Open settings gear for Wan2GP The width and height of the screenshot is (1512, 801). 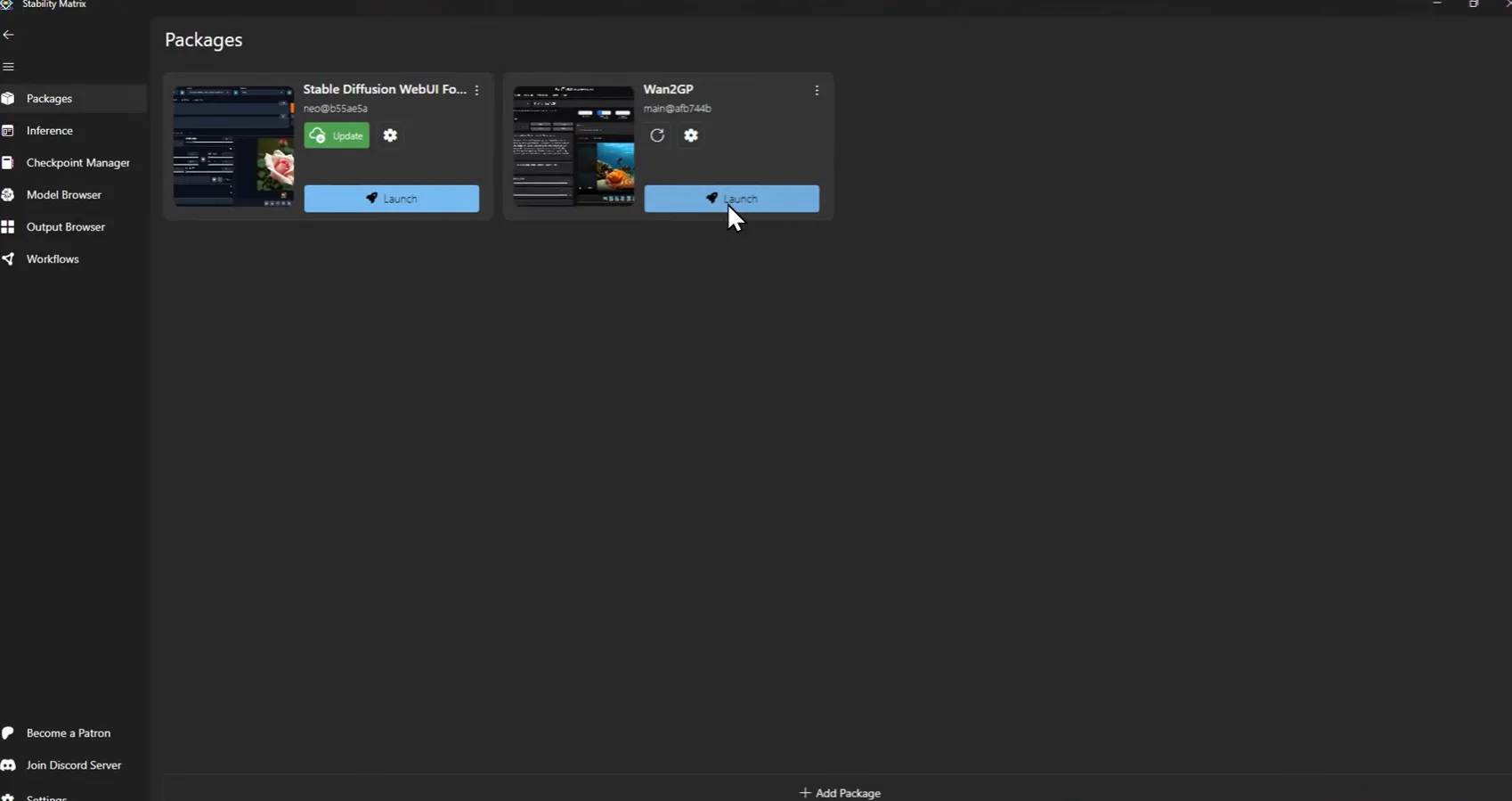tap(691, 135)
